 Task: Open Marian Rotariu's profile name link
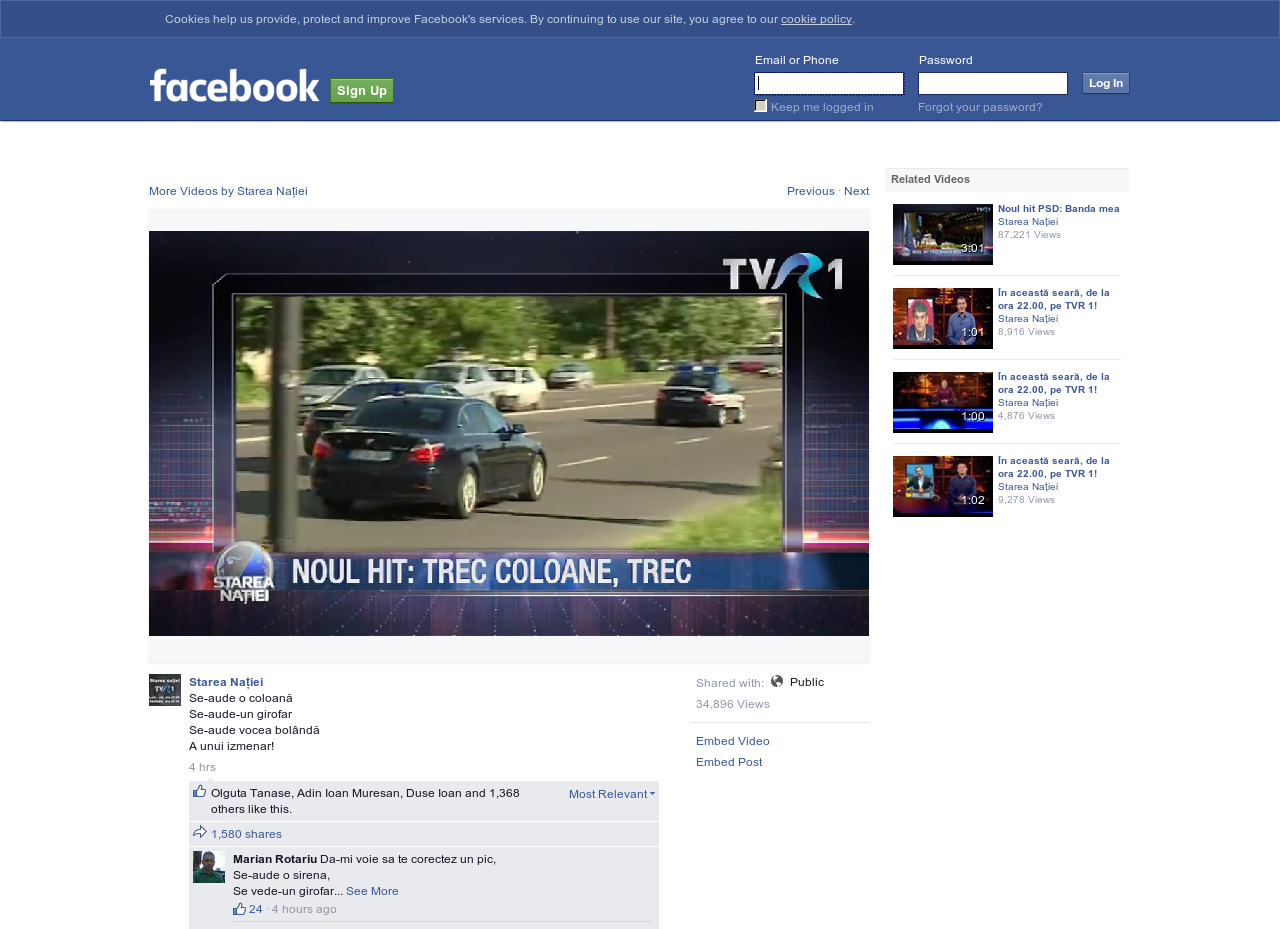pos(275,859)
